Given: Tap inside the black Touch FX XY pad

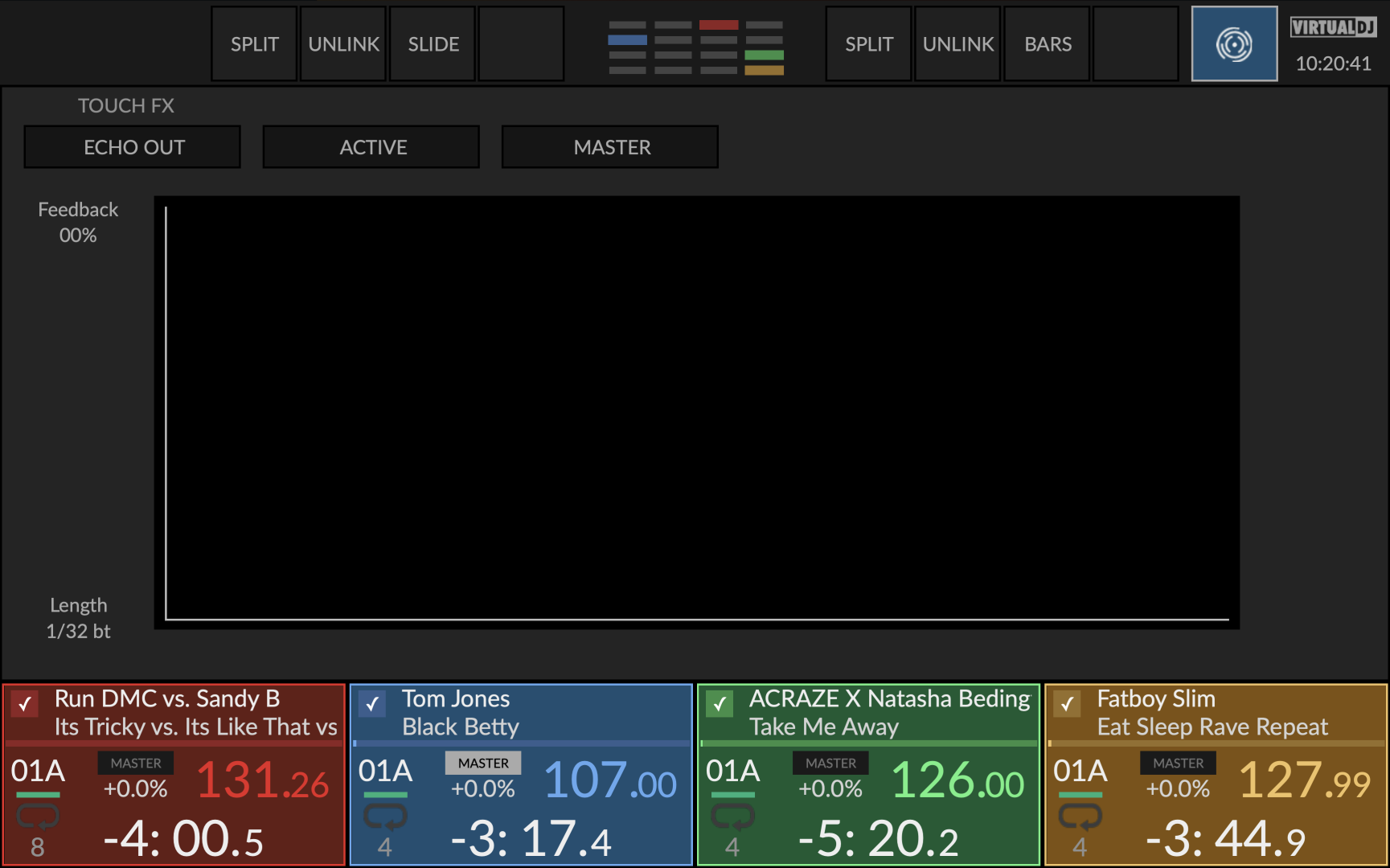Looking at the screenshot, I should pos(697,412).
